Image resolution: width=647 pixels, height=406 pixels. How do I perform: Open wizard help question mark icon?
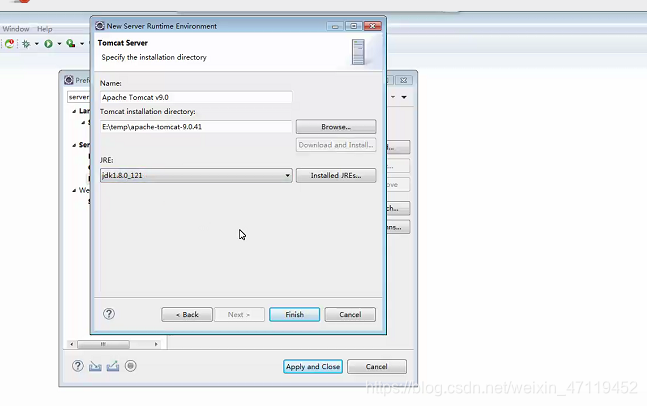tap(109, 314)
